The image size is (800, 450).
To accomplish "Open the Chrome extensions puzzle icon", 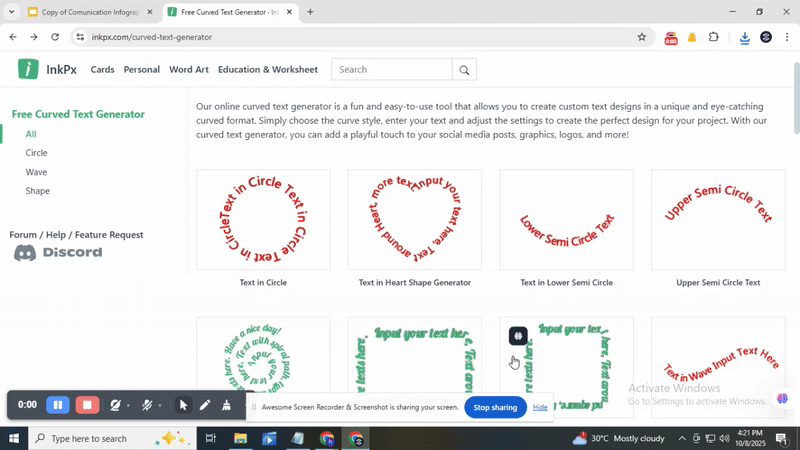I will tap(714, 37).
